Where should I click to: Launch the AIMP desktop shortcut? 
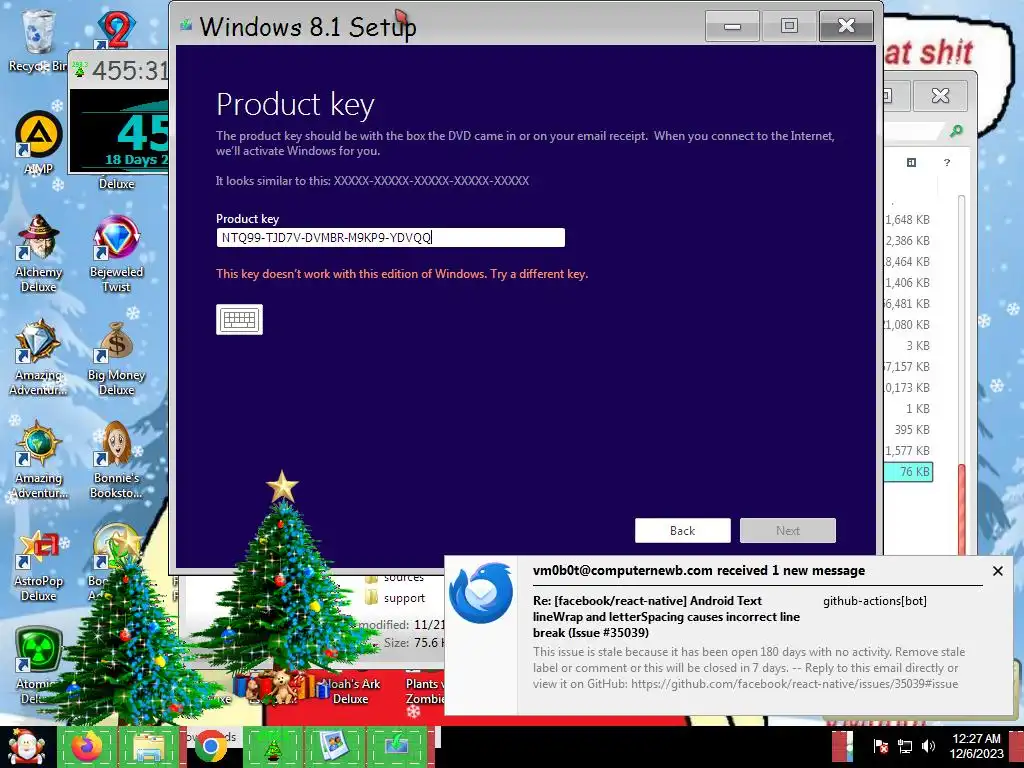(39, 142)
